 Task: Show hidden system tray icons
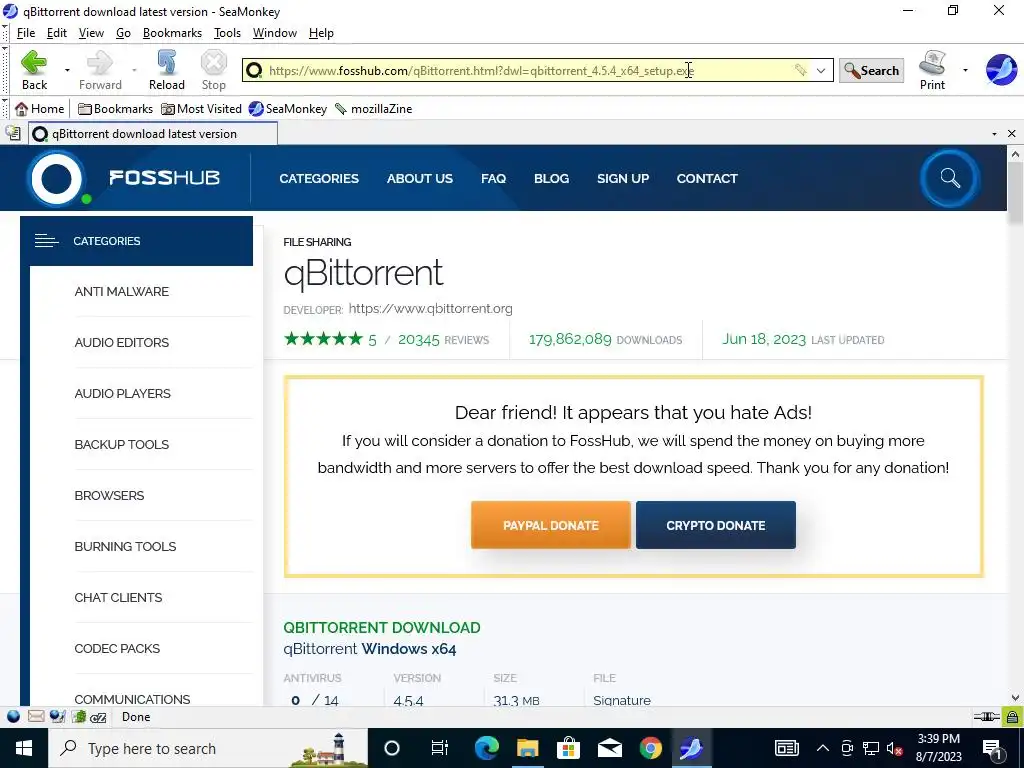[823, 748]
